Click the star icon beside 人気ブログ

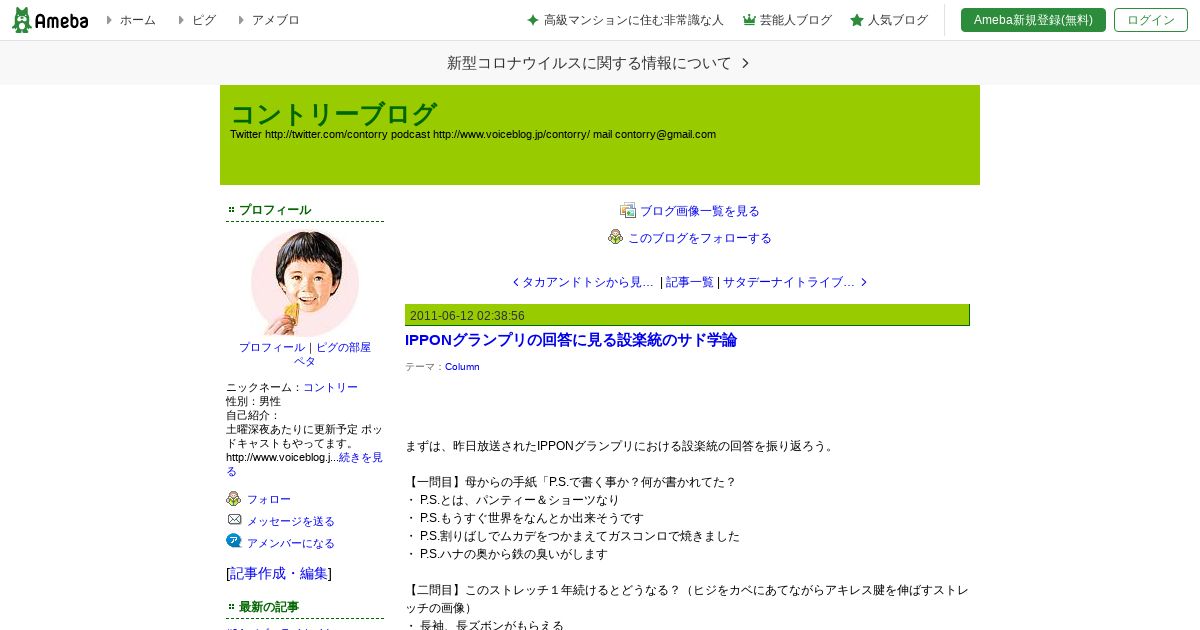point(857,20)
